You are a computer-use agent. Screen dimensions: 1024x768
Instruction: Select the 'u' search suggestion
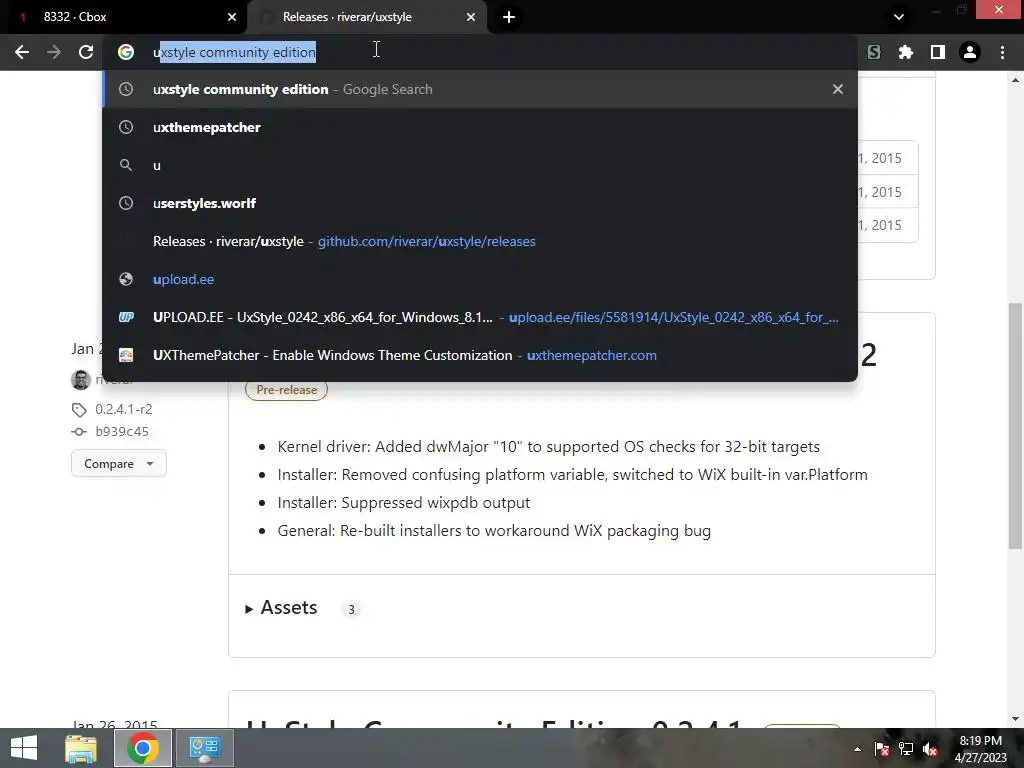coord(480,165)
